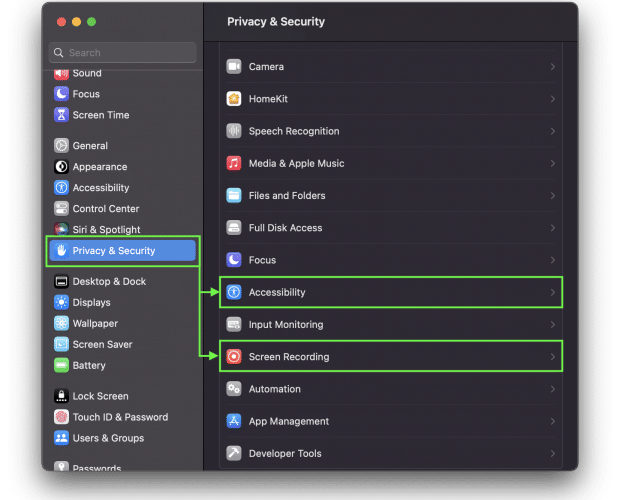Click the App Management icon

(x=234, y=421)
